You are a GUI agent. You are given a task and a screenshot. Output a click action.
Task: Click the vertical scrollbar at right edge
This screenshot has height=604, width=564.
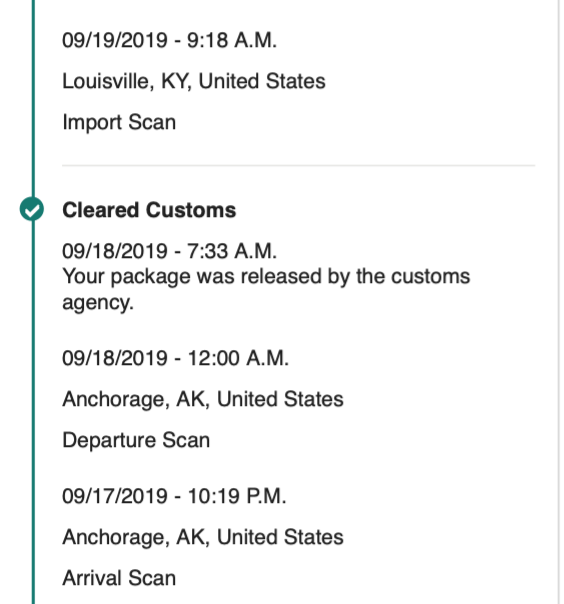558,302
